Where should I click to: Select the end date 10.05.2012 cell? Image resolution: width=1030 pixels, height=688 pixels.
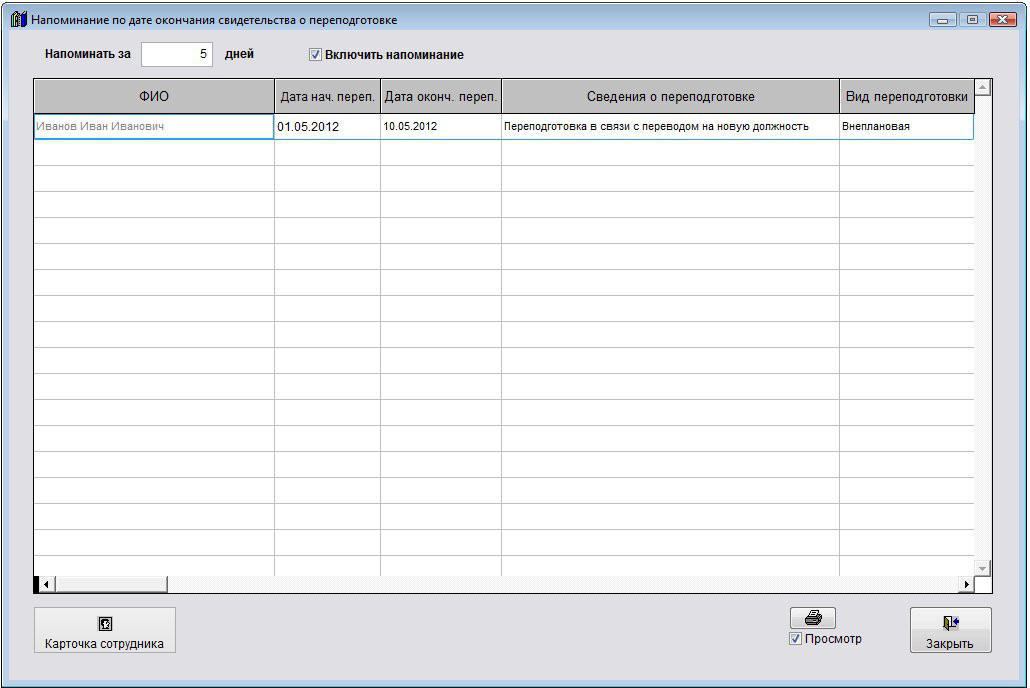pyautogui.click(x=440, y=127)
